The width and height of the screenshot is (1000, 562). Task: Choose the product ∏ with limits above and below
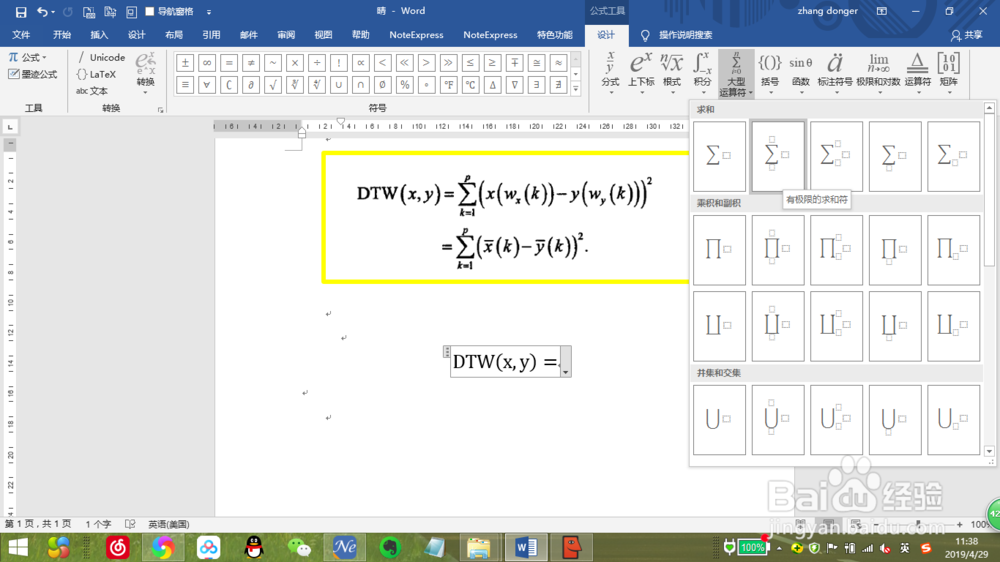pyautogui.click(x=777, y=249)
